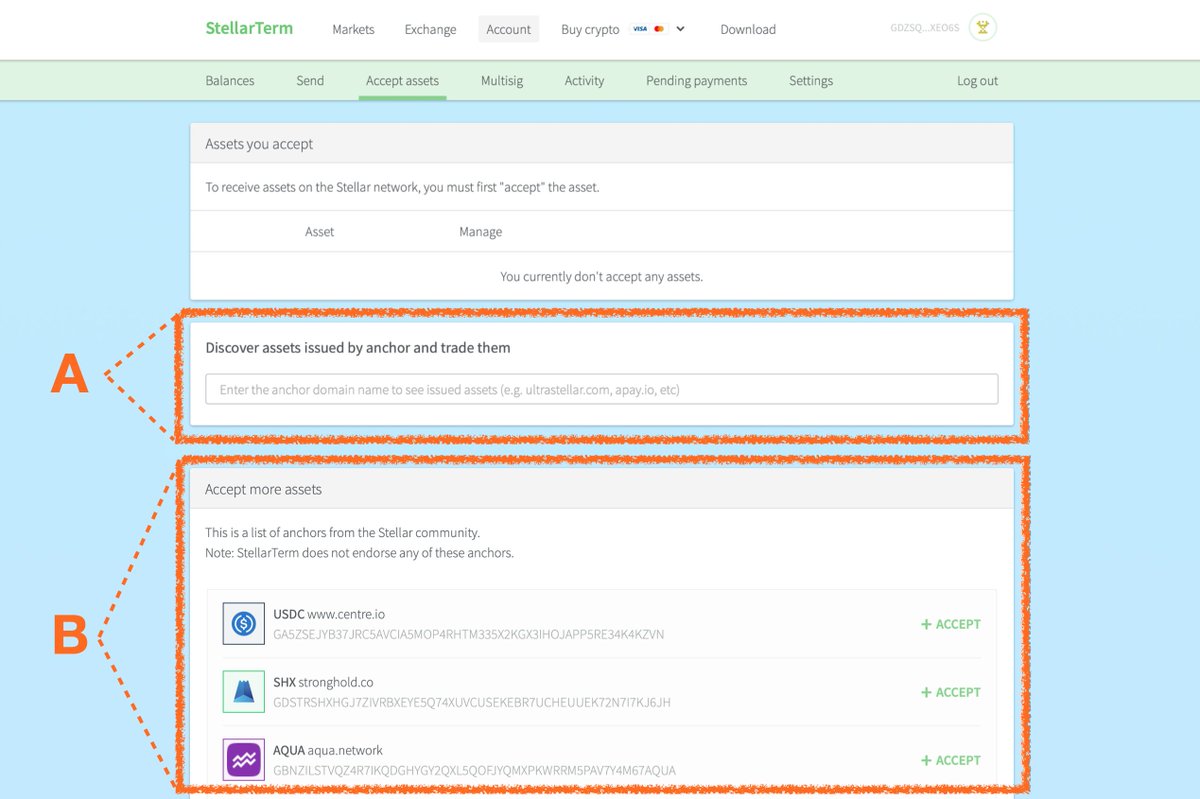Click the AQUA issuer address starting GBNZILSTVQ

(474, 771)
